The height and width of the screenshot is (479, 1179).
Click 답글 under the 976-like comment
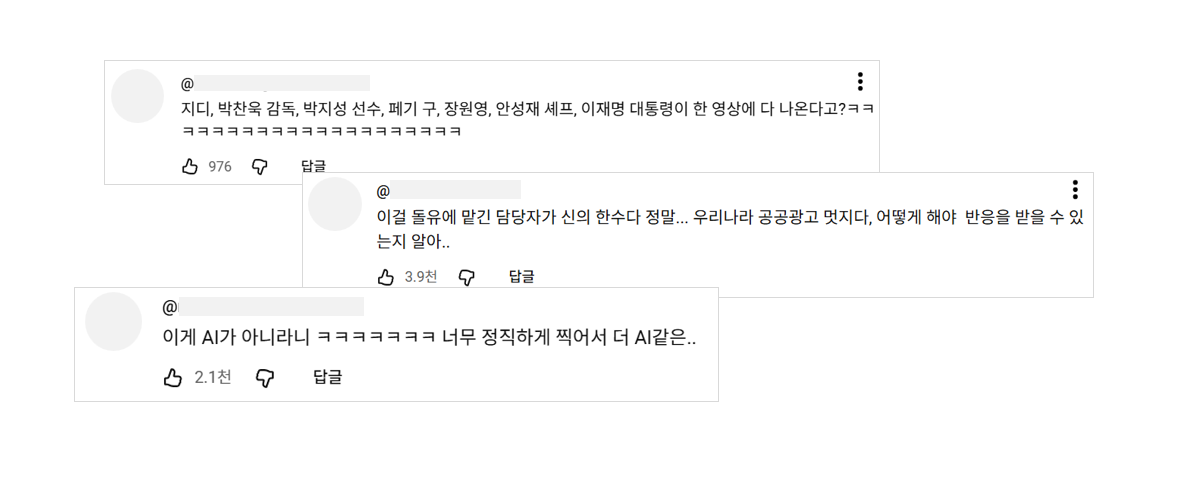(313, 167)
